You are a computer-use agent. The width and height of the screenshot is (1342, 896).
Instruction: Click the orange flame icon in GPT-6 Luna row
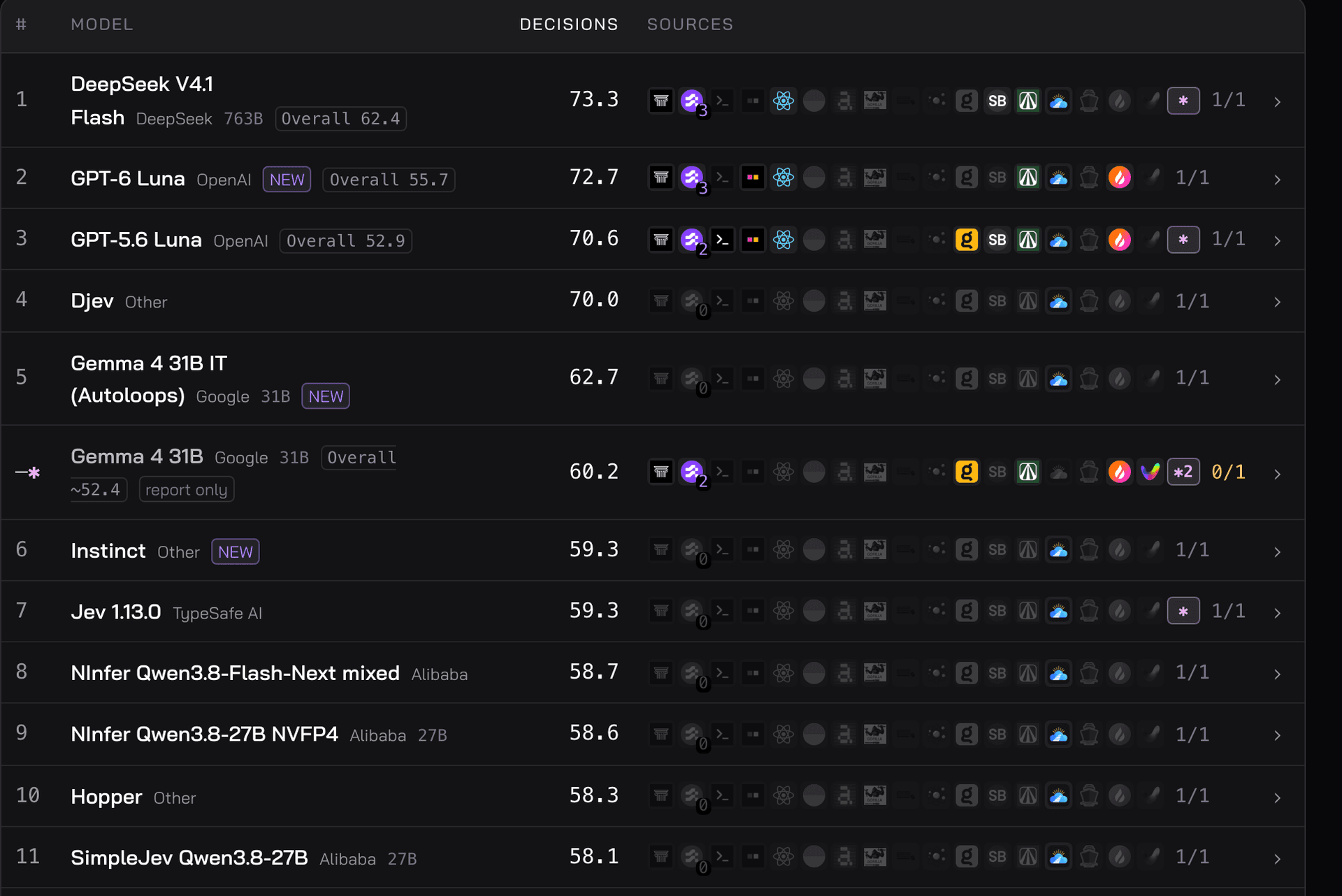pyautogui.click(x=1120, y=178)
